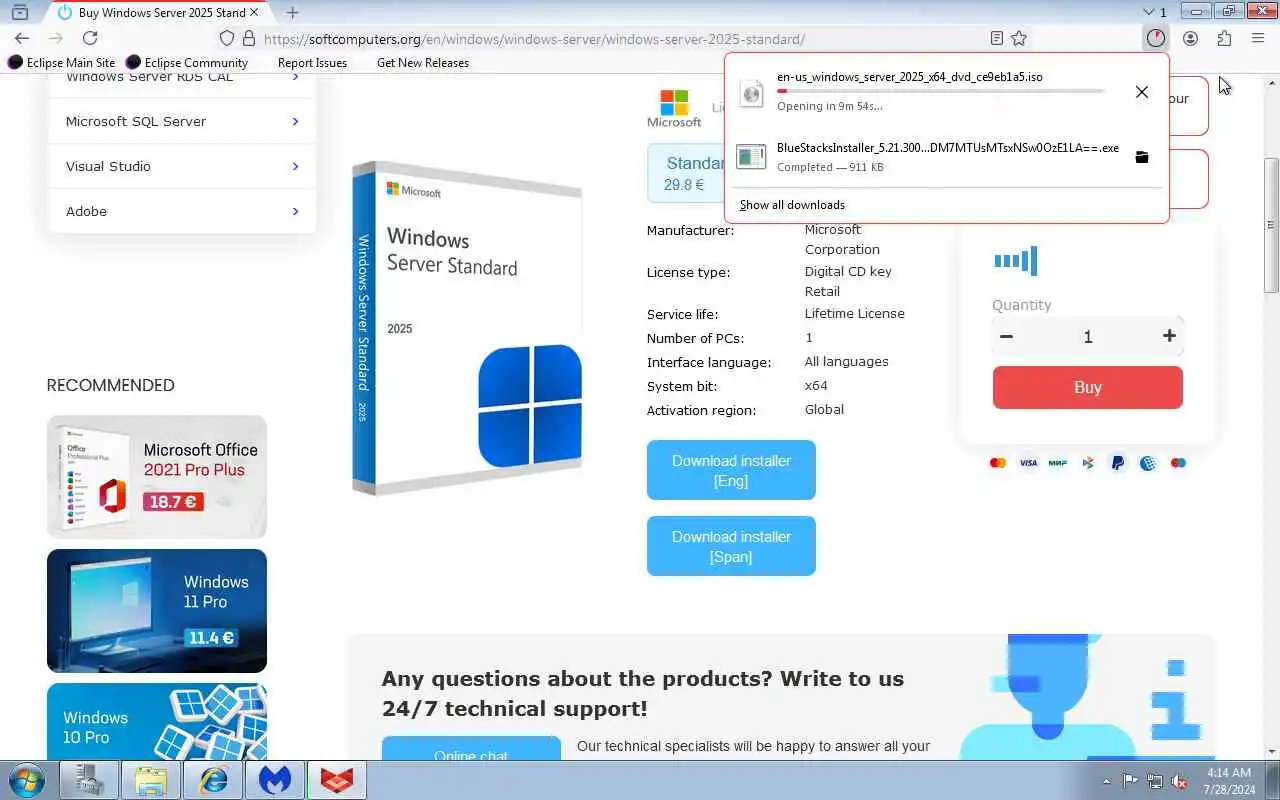Open the account profile toolbar icon
The width and height of the screenshot is (1280, 800).
point(1190,38)
